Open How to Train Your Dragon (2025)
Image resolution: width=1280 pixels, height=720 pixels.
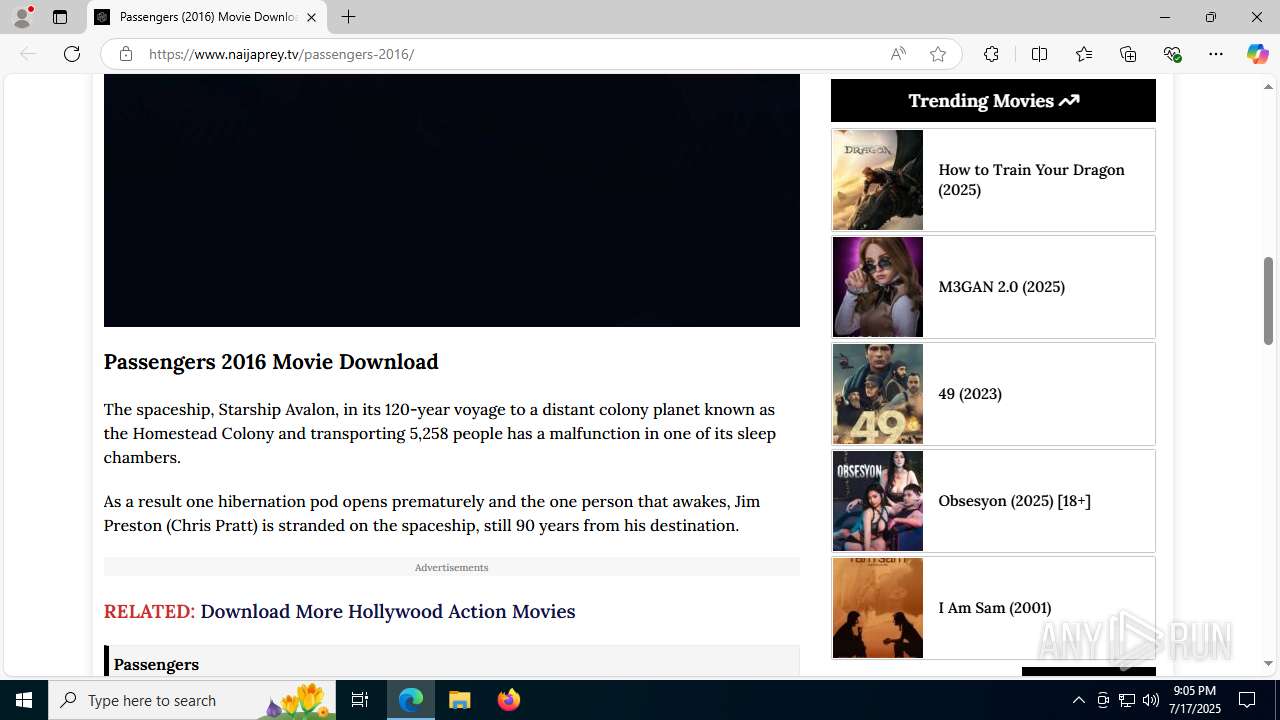(1031, 180)
